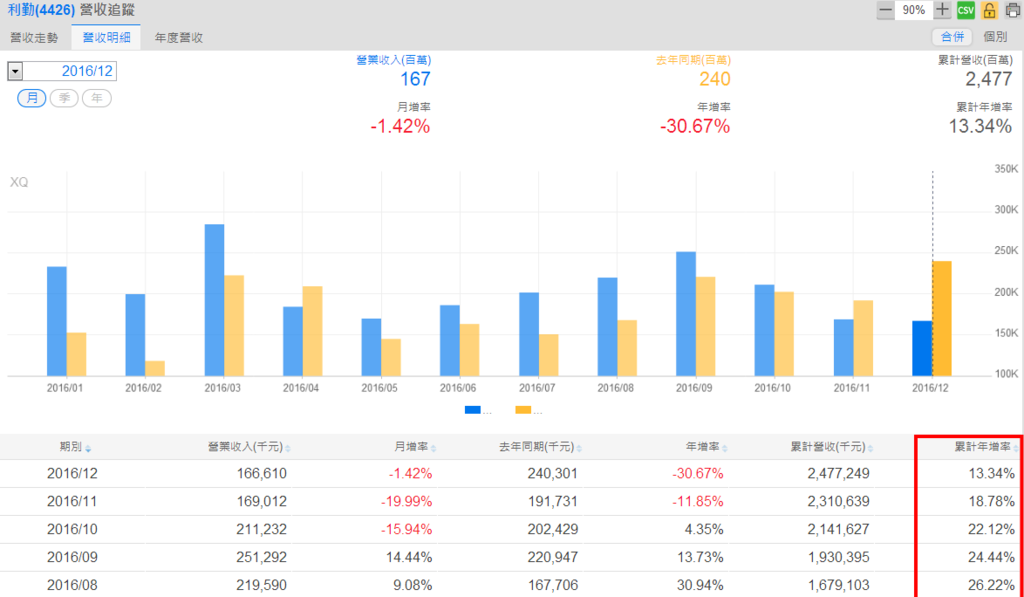
Task: Click the orange 240 prior-year summary figure
Action: (714, 79)
